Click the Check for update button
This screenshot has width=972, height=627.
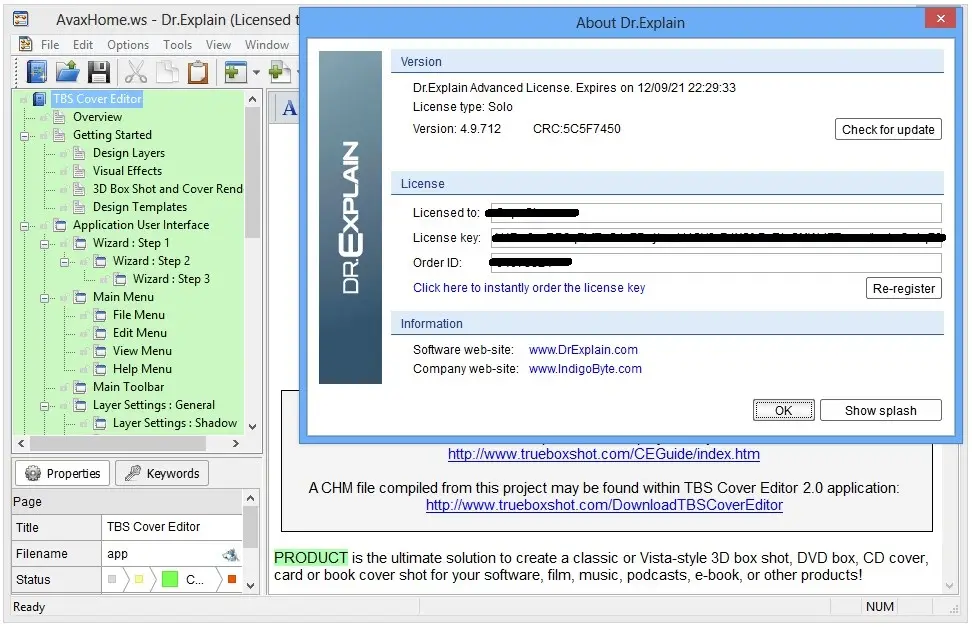[888, 130]
